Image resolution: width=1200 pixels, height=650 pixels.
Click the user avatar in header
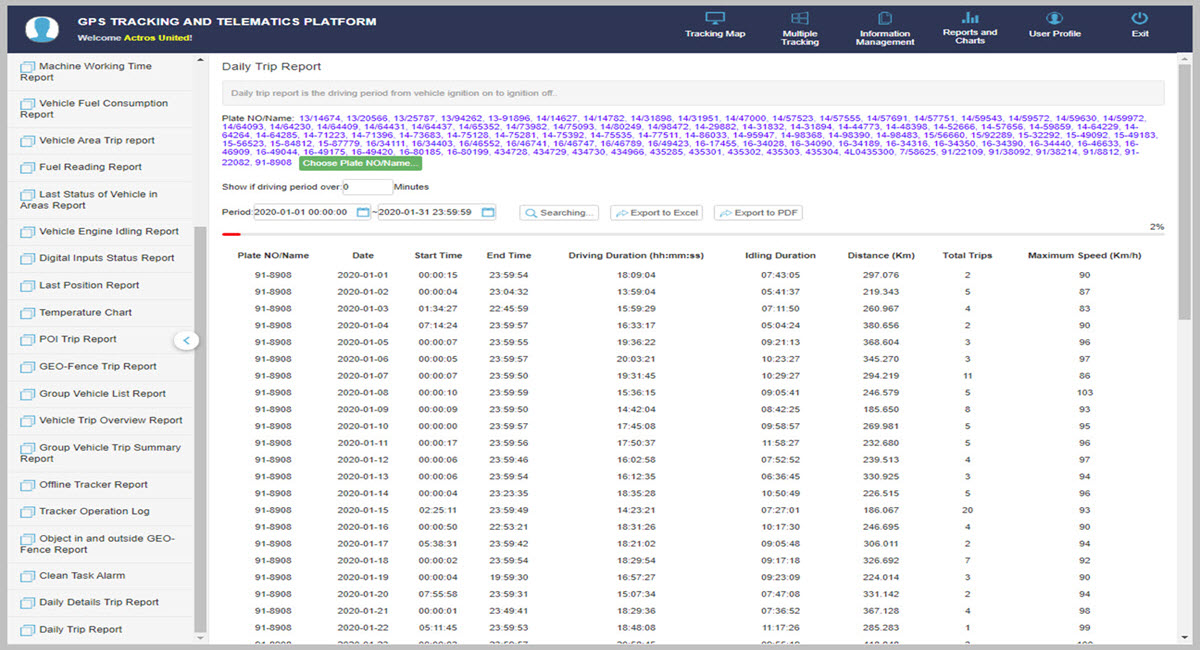[41, 28]
